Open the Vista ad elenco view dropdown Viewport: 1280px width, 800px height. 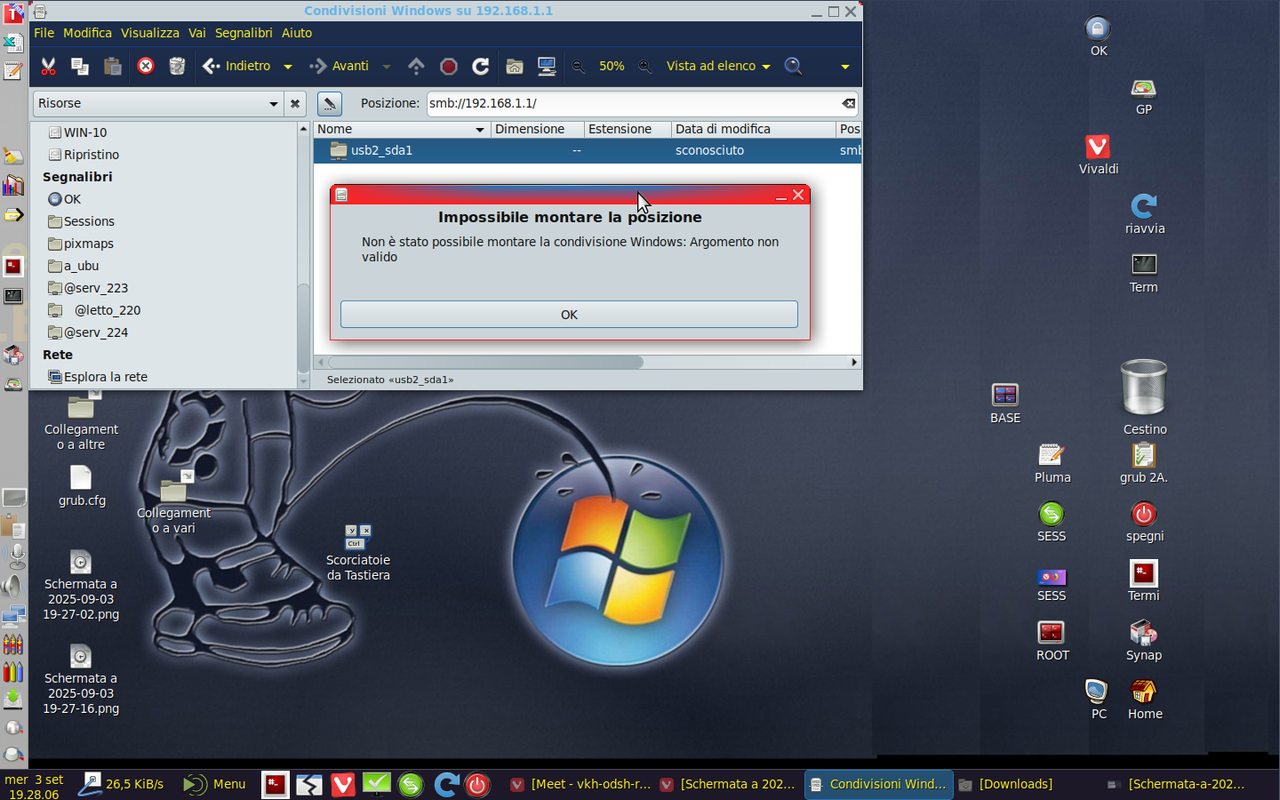766,67
